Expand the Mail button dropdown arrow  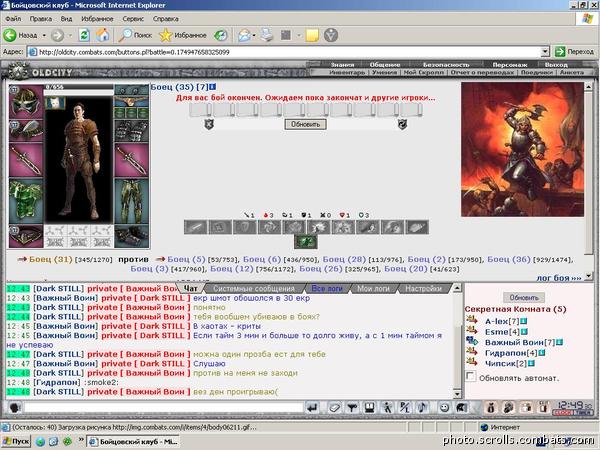(254, 35)
